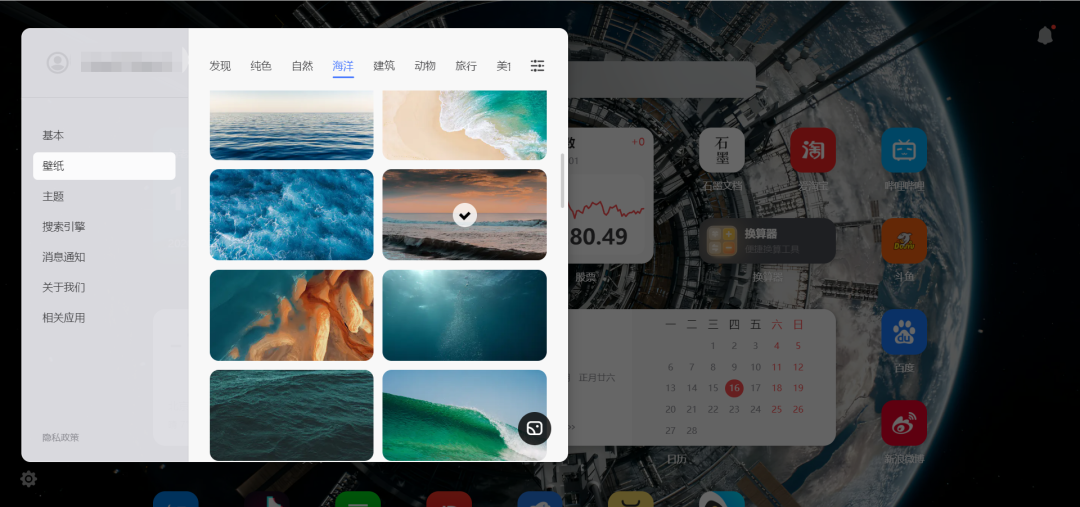This screenshot has height=507, width=1080.
Task: Select date 9 in the calendar
Action: click(x=734, y=367)
